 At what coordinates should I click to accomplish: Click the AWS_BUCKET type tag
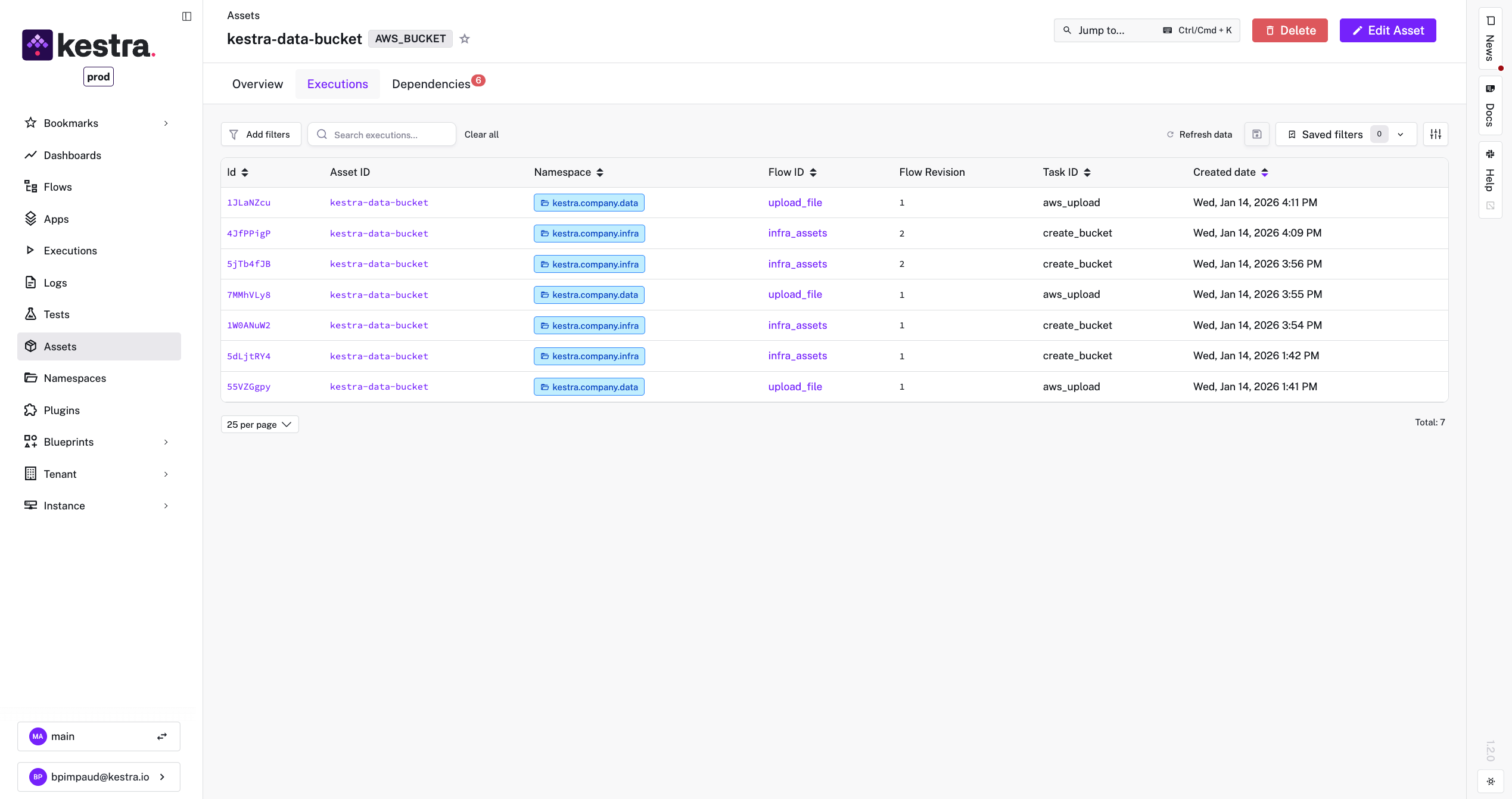pyautogui.click(x=410, y=39)
